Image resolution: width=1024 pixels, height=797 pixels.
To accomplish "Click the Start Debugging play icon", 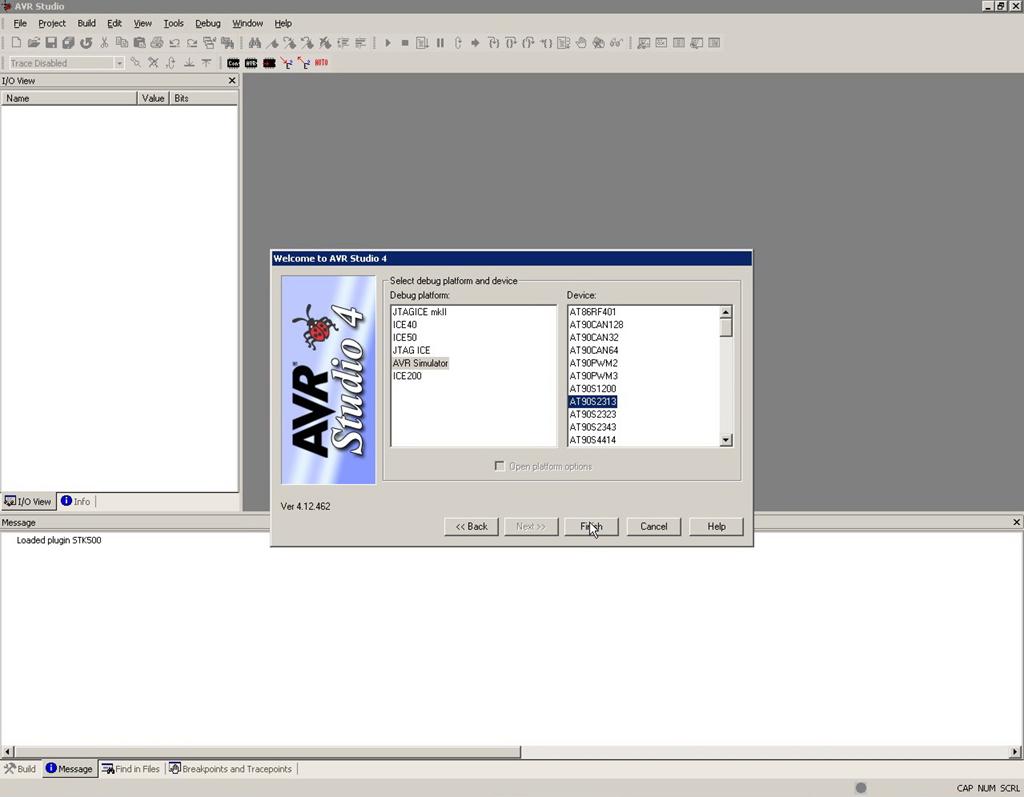I will click(x=387, y=43).
